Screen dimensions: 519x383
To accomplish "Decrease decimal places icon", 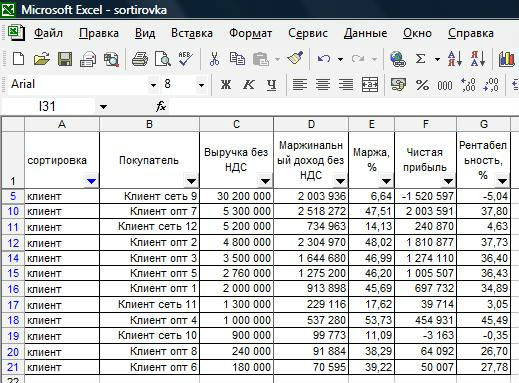I will (491, 85).
